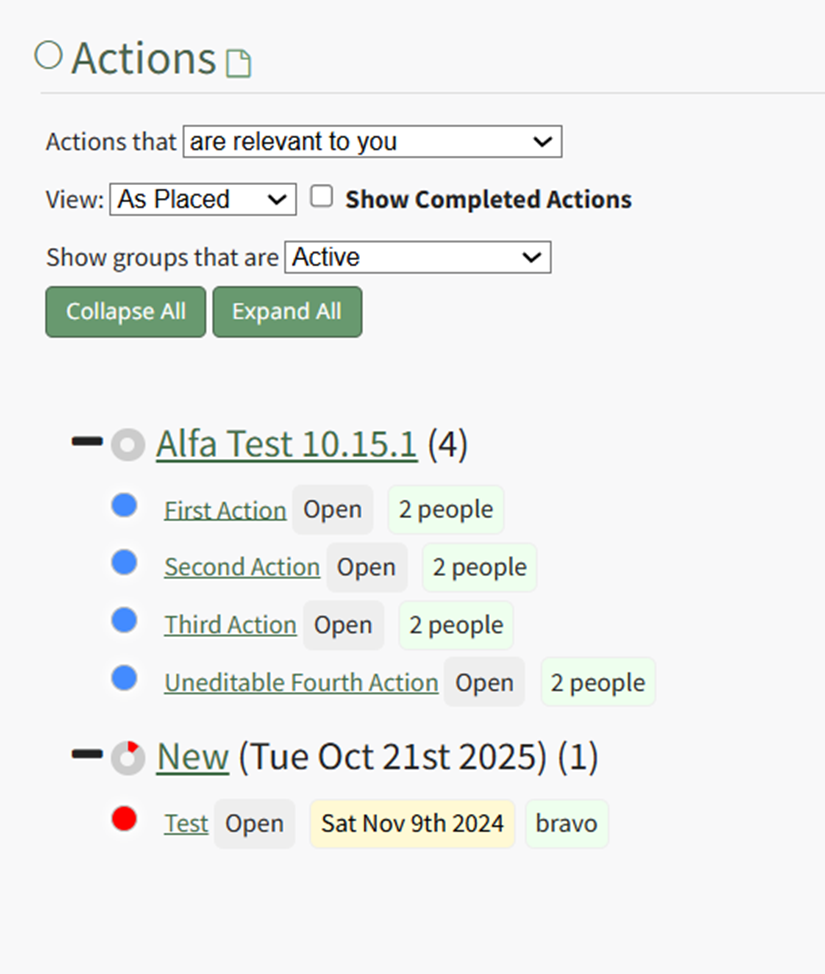
Task: Click the gray ring icon beside Alfa Test
Action: pyautogui.click(x=127, y=445)
